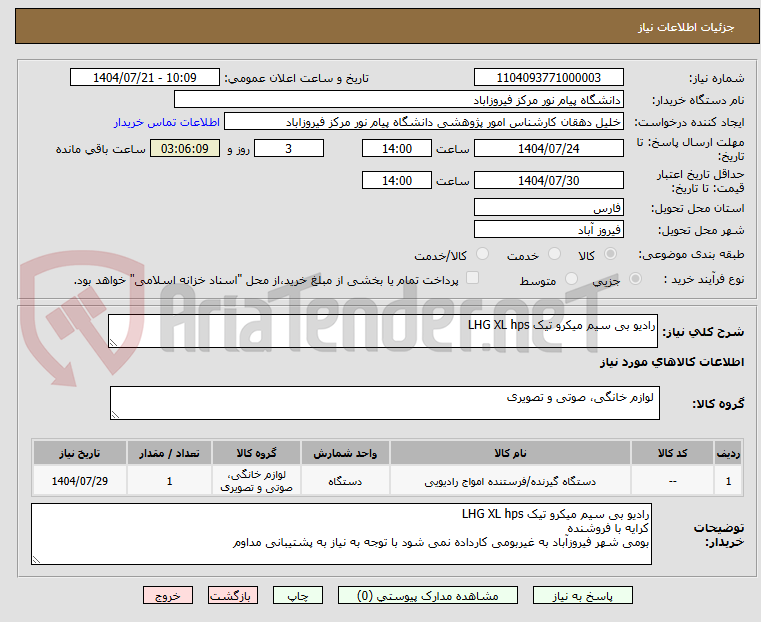Screen dimensions: 761x622
Task: Click the unit cell دستگاه
Action: (345, 481)
